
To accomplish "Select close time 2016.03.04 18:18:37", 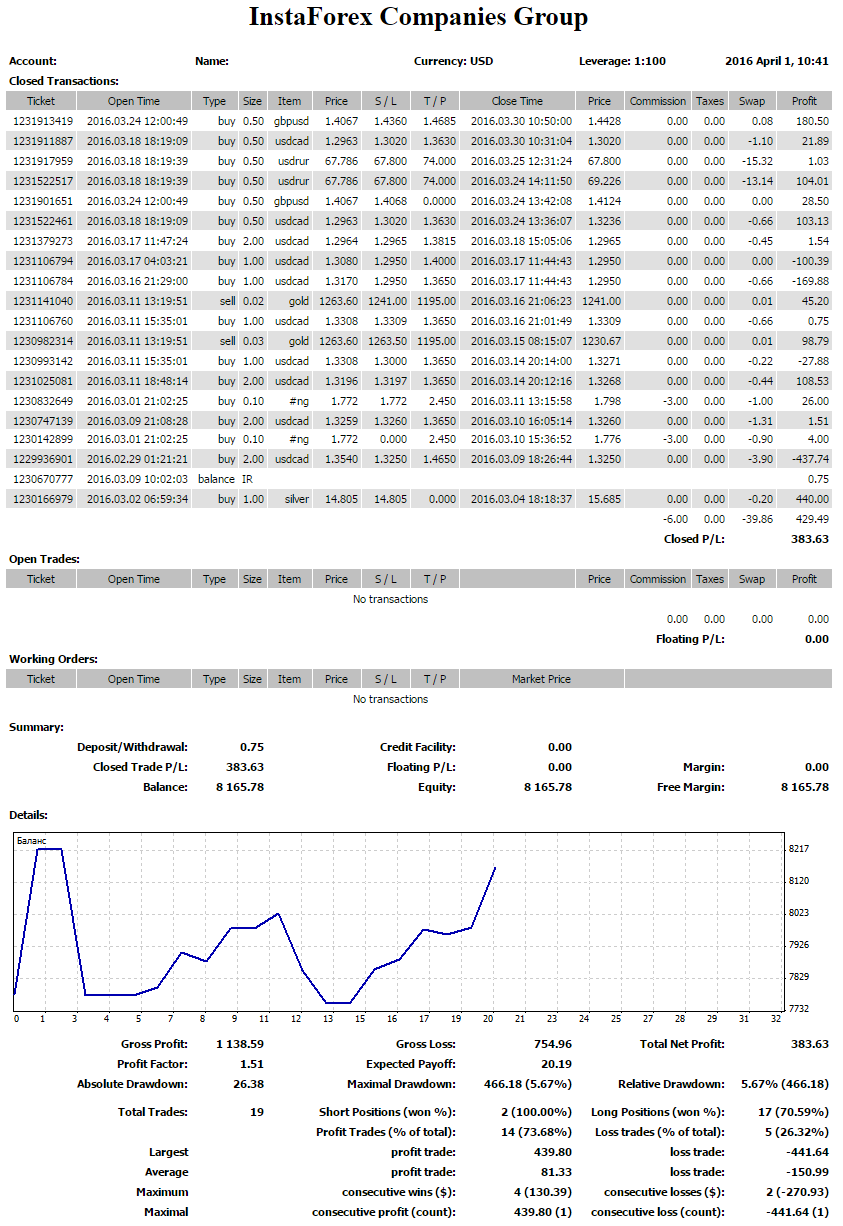I will coord(521,499).
